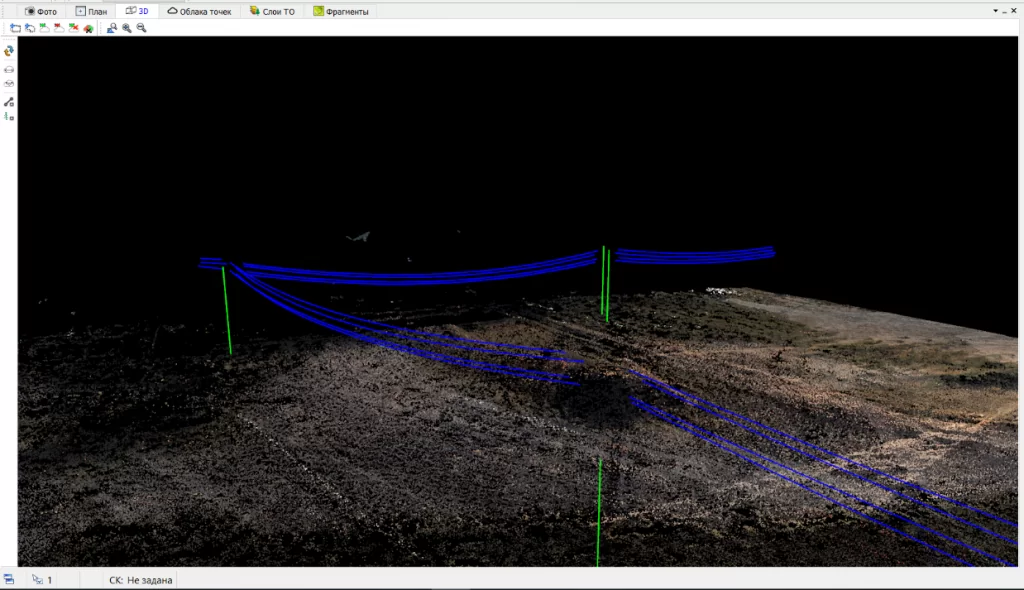Open the panel dropdown arrow at top right
1024x590 pixels.
[x=995, y=10]
